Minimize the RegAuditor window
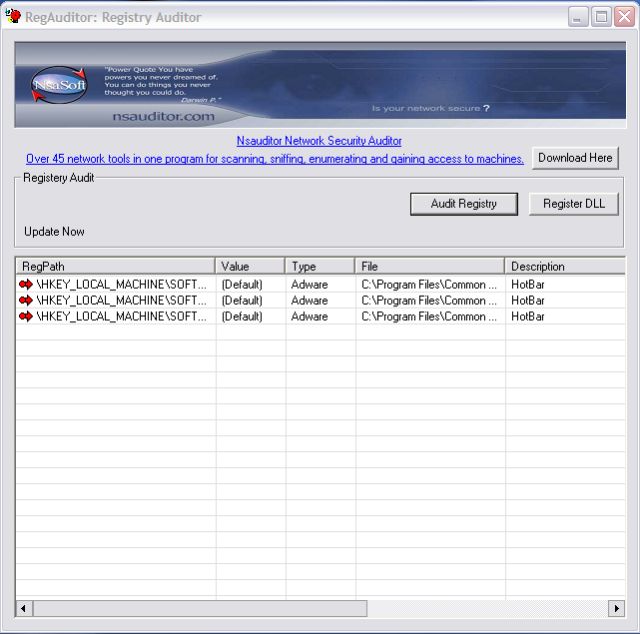This screenshot has width=640, height=634. click(578, 17)
